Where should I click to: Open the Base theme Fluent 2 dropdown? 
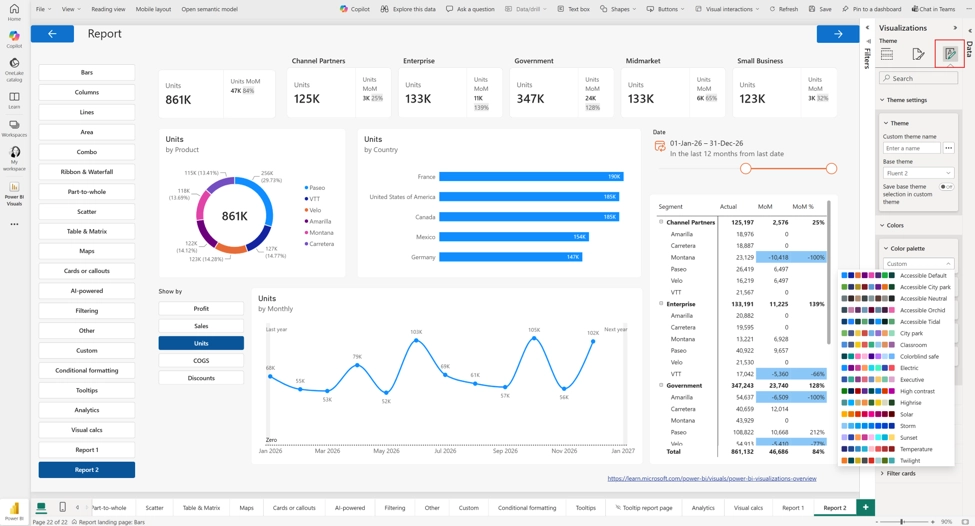tap(918, 173)
